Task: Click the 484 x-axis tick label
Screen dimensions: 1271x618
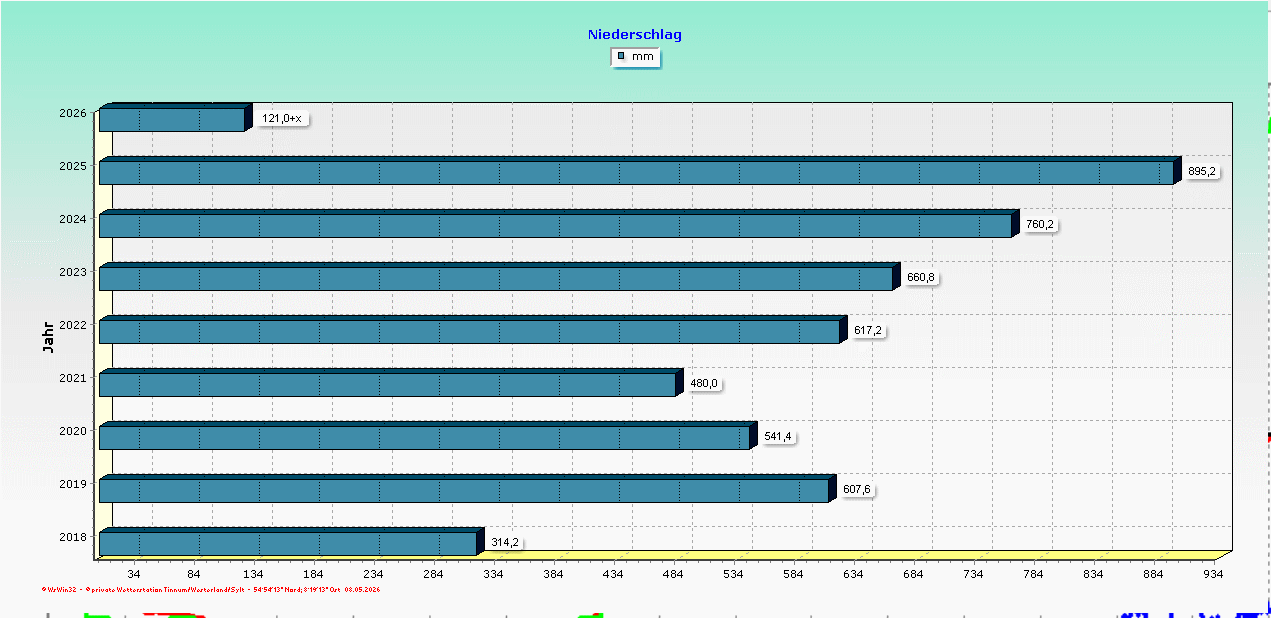Action: [673, 574]
